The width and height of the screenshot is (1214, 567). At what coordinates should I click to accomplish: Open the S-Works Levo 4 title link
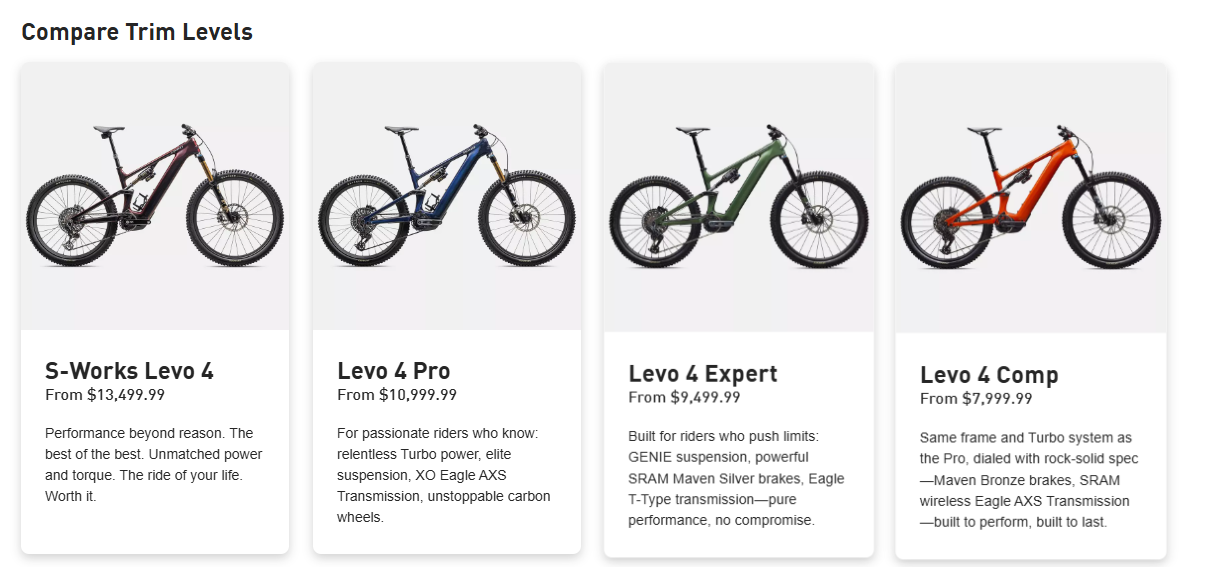coord(129,371)
